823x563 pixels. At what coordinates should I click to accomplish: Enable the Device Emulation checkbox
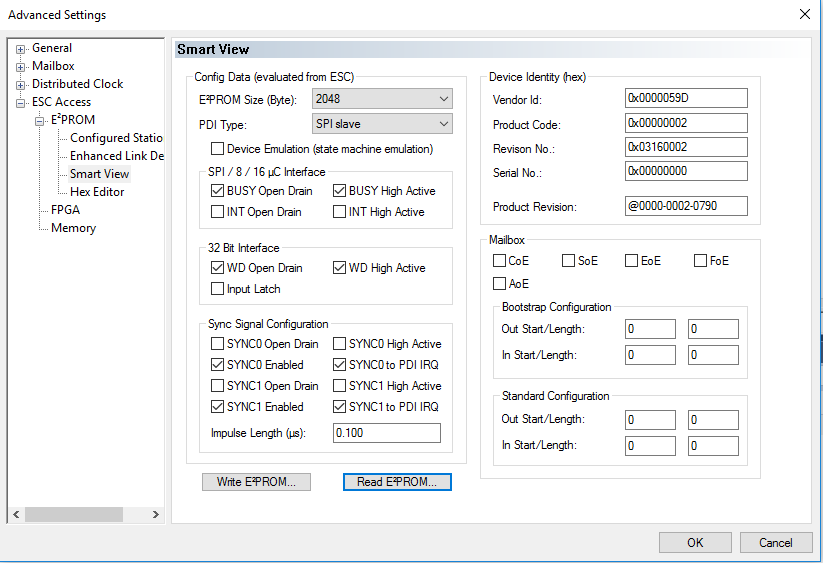218,149
